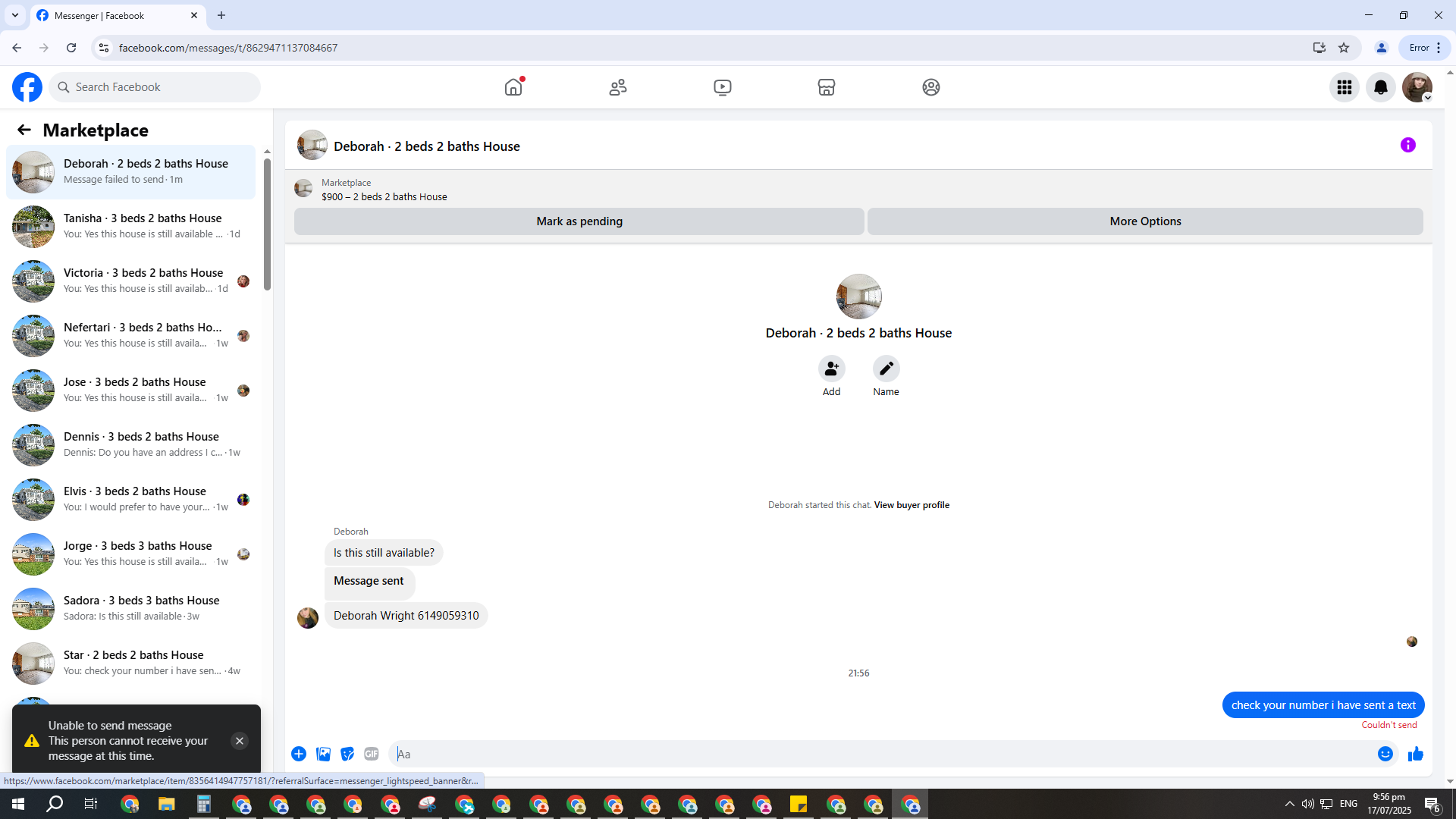
Task: Open Windows taskbar search
Action: click(x=55, y=804)
